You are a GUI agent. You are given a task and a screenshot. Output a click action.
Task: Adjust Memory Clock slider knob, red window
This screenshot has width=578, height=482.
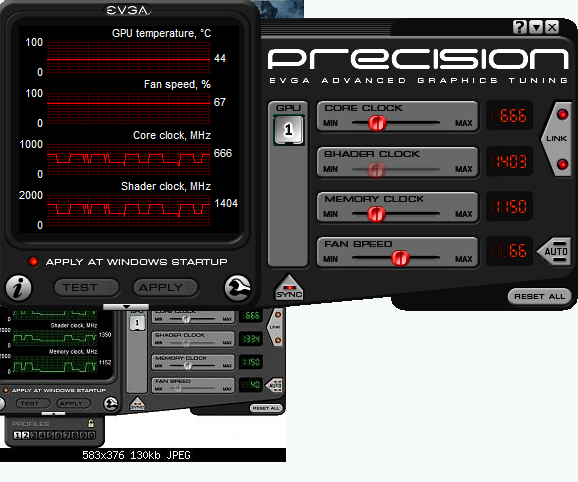376,214
